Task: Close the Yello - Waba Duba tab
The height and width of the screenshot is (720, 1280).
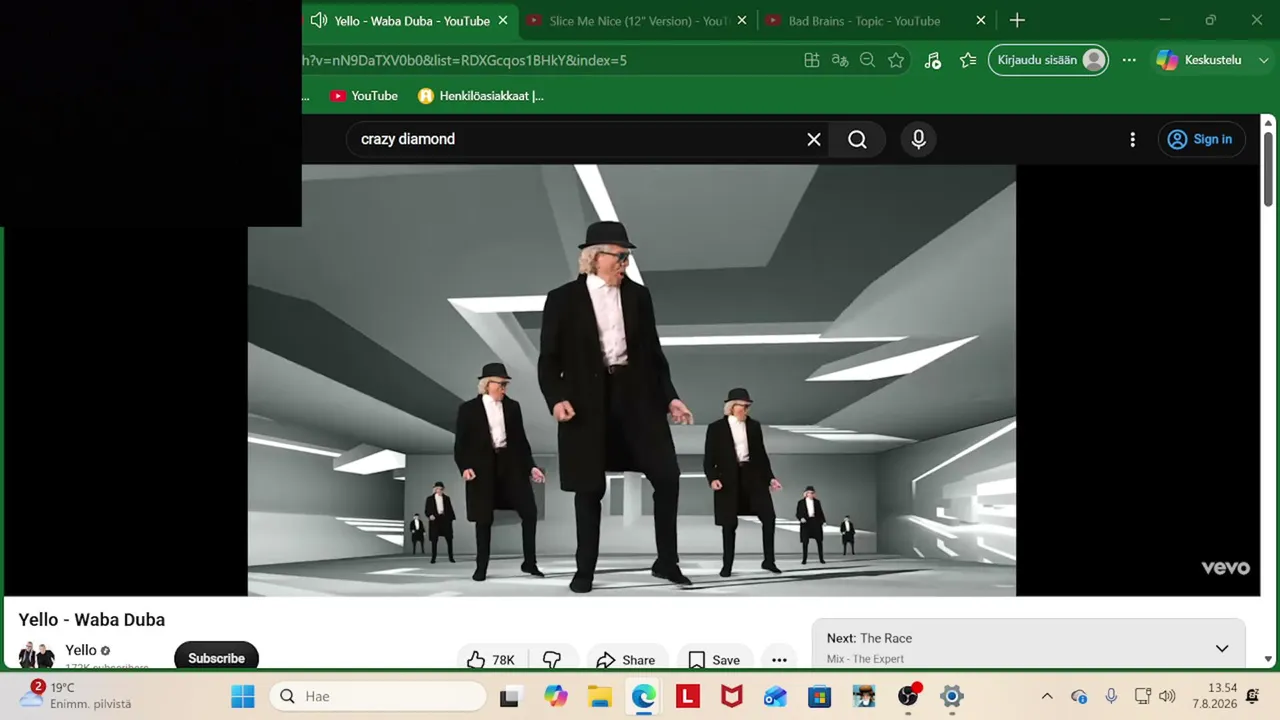Action: (503, 20)
